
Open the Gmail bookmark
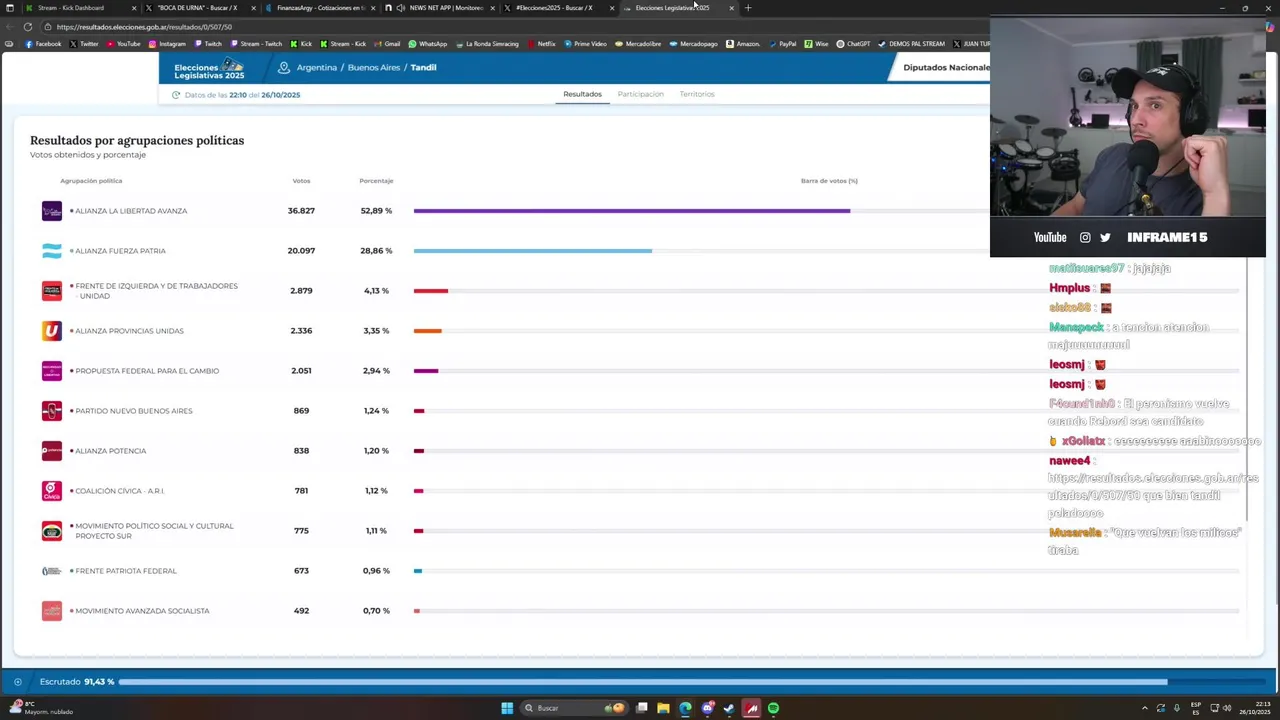[387, 44]
